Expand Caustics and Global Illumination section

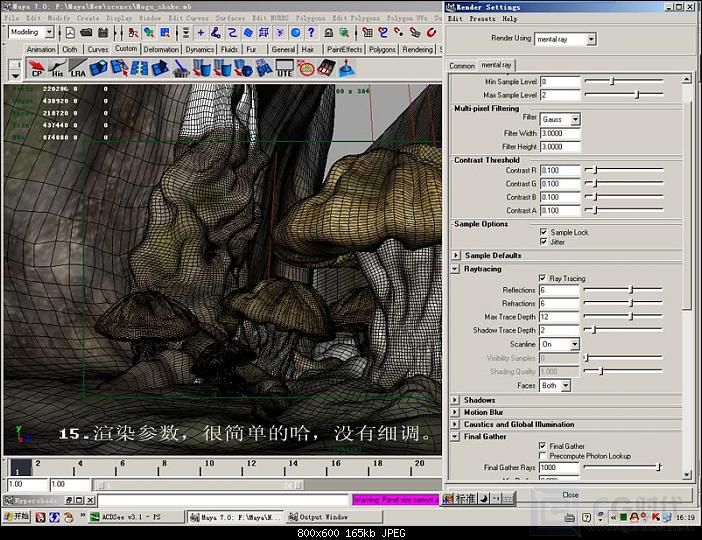[x=455, y=424]
